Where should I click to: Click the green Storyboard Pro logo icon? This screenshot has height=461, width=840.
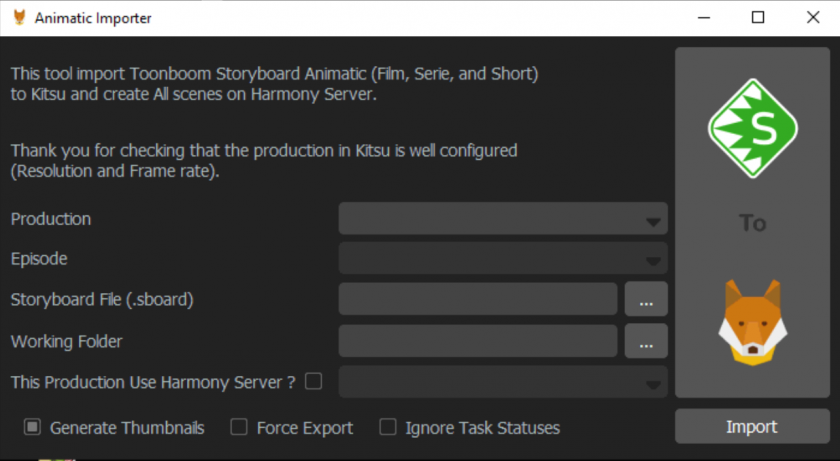point(753,129)
